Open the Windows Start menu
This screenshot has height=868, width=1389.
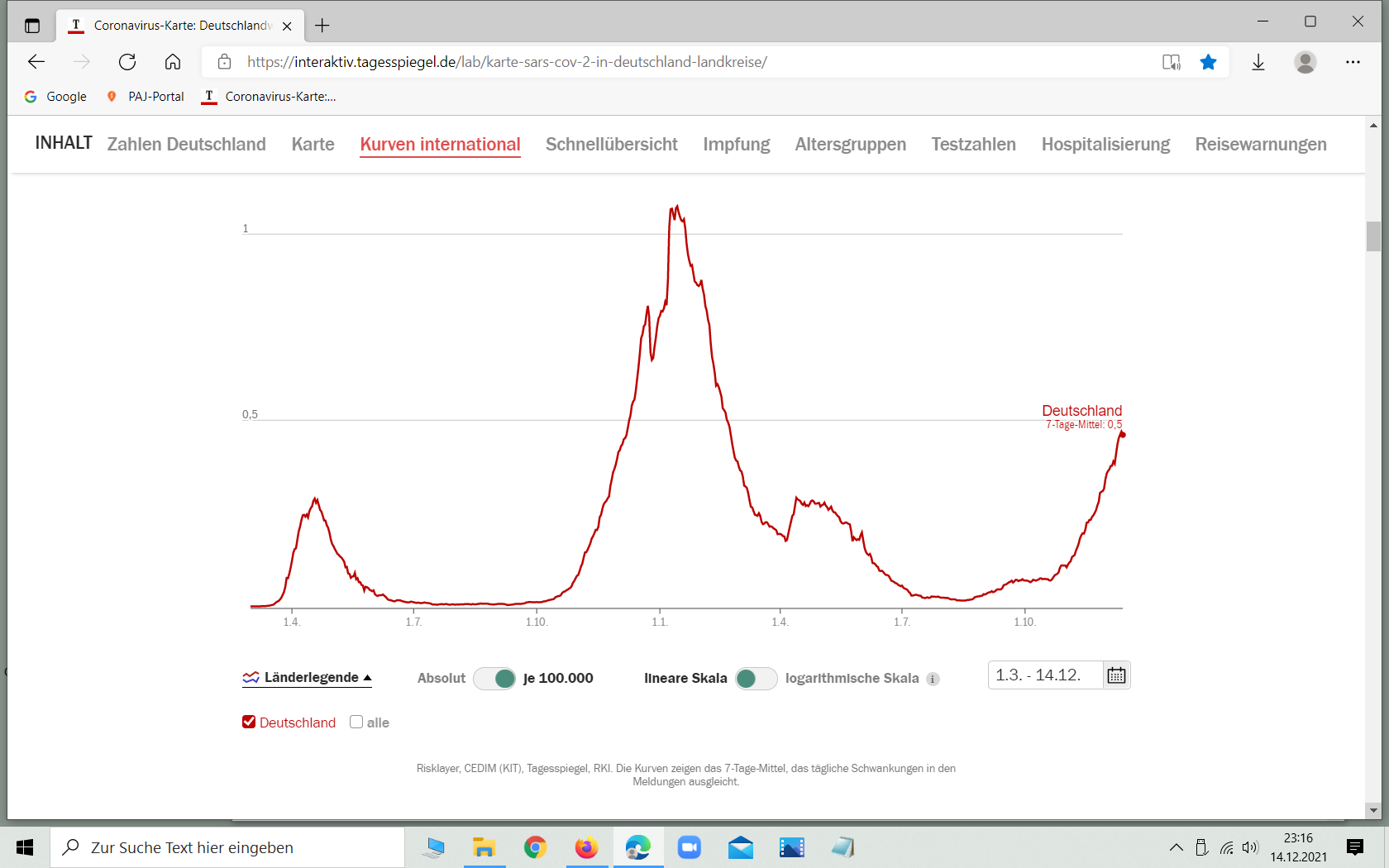coord(25,847)
